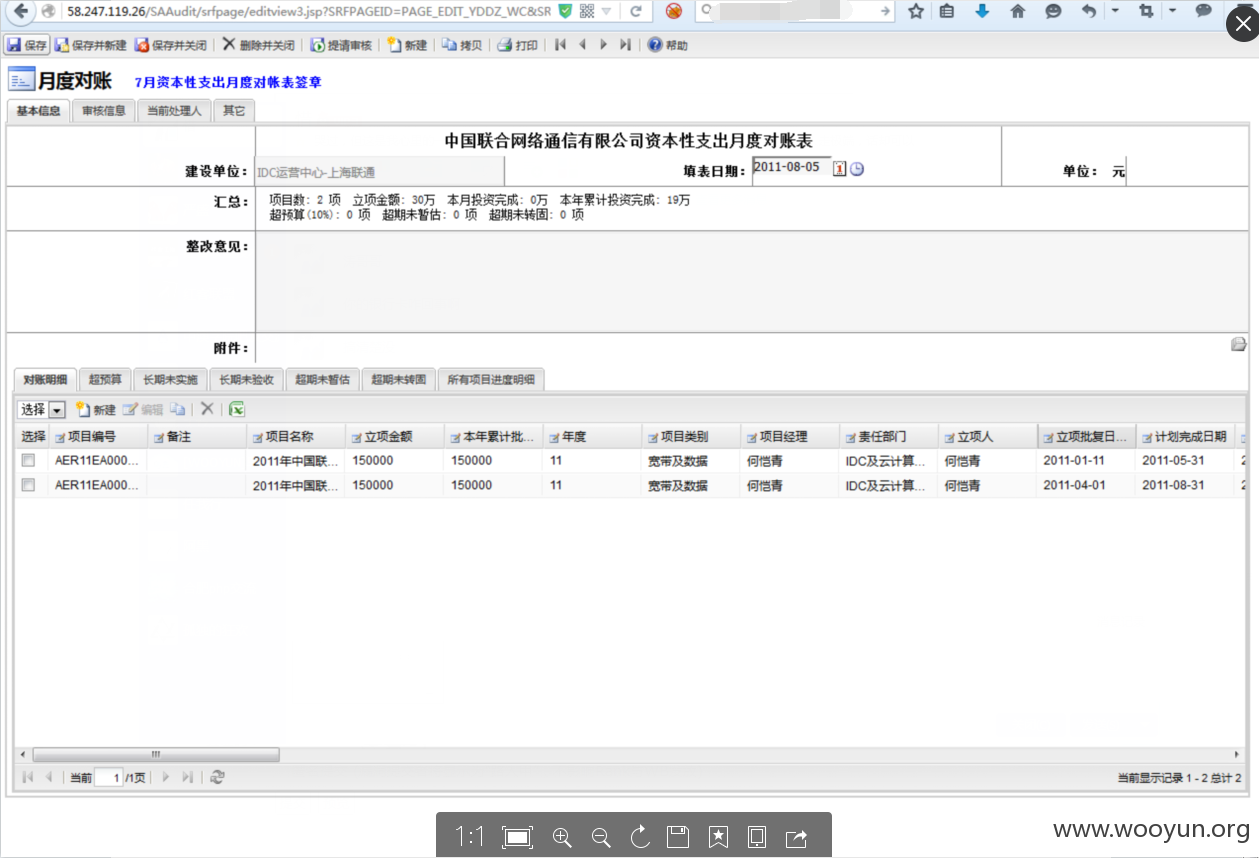Click 提请审核 submit for review
The height and width of the screenshot is (858, 1259).
click(341, 45)
